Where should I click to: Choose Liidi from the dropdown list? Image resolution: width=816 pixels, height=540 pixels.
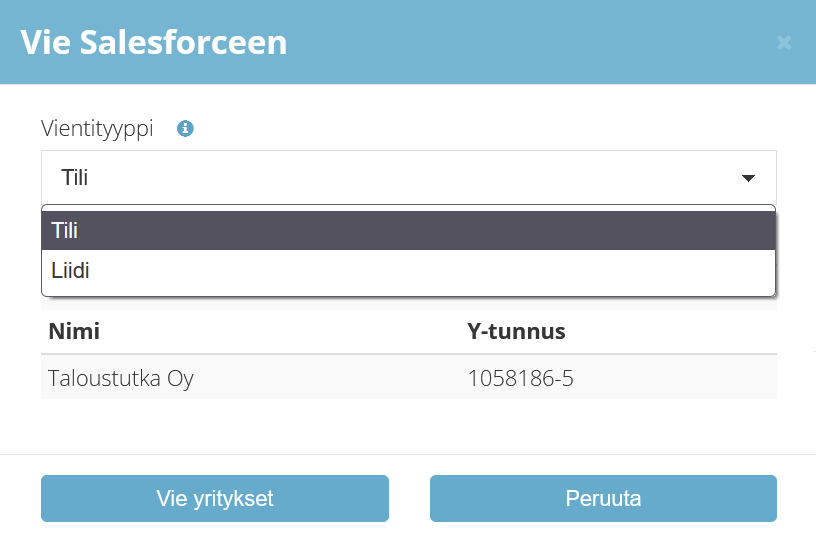pos(409,271)
